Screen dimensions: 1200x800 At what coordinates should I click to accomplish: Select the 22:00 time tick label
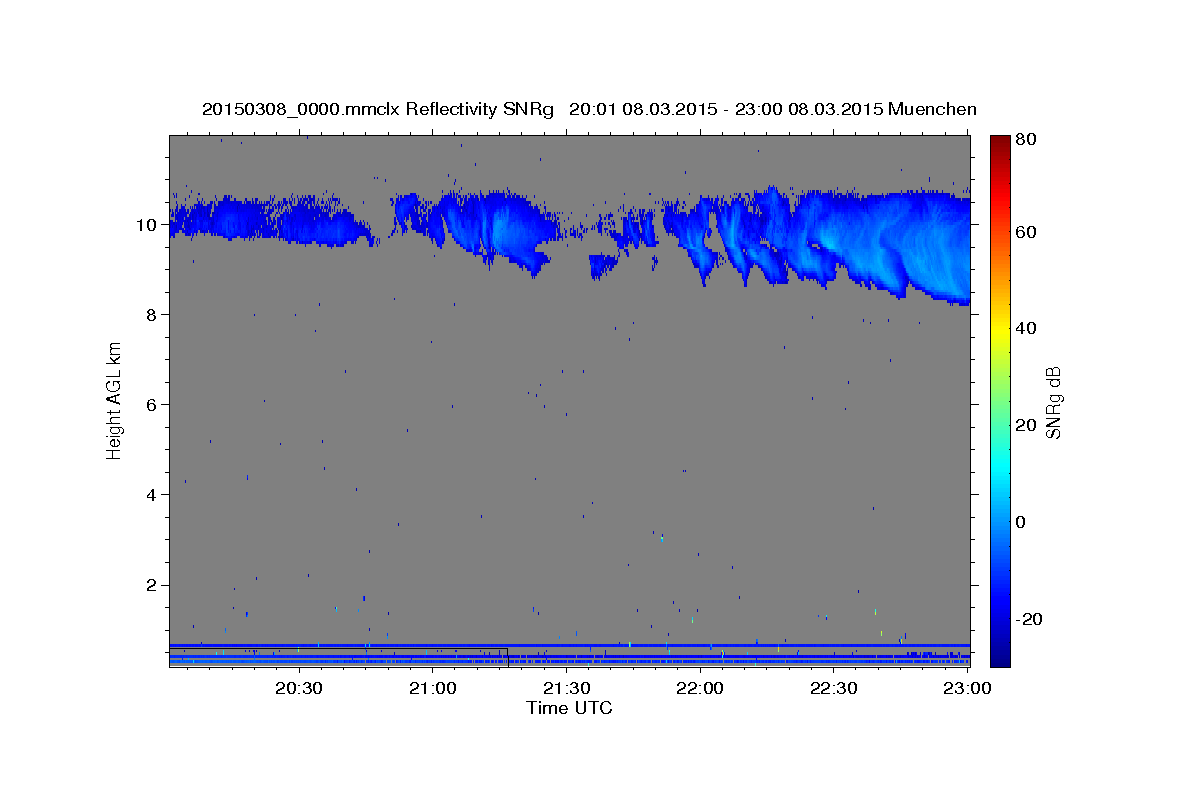coord(700,688)
